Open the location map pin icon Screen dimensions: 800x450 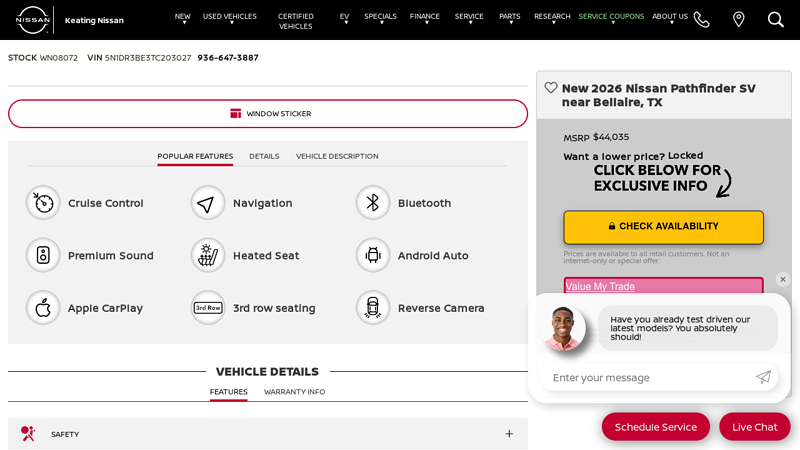[738, 20]
